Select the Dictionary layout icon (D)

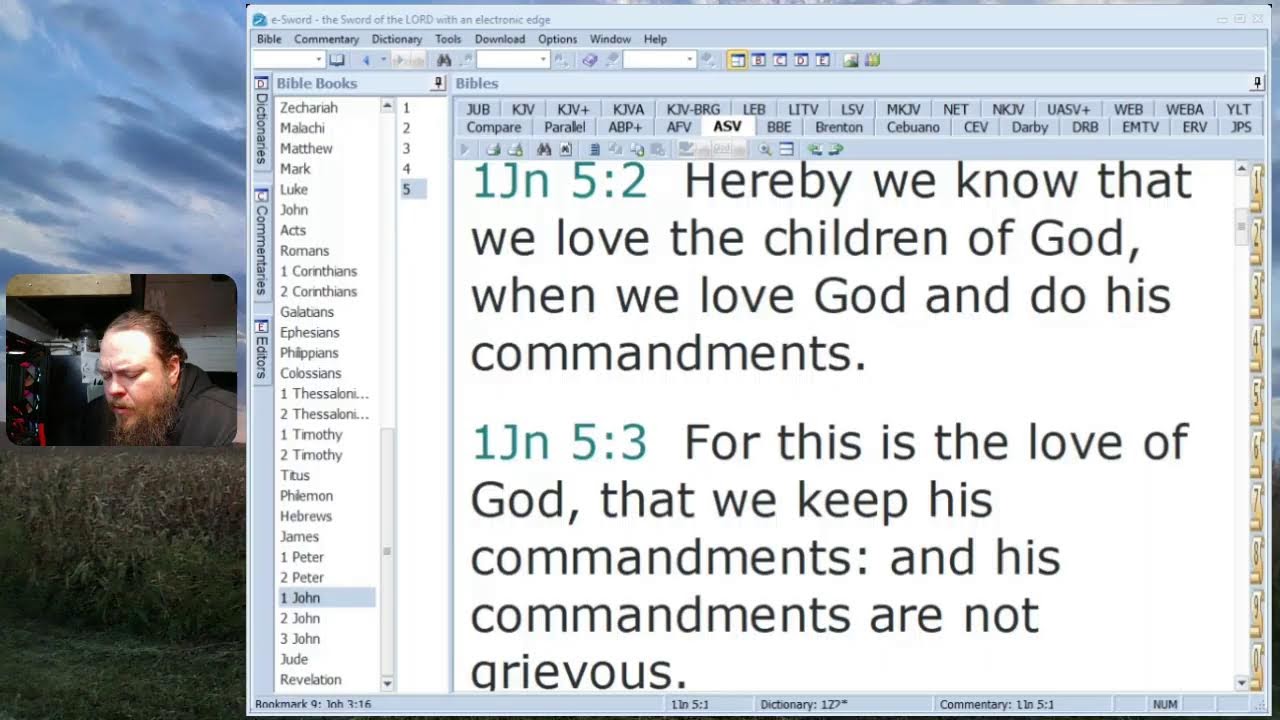[801, 60]
